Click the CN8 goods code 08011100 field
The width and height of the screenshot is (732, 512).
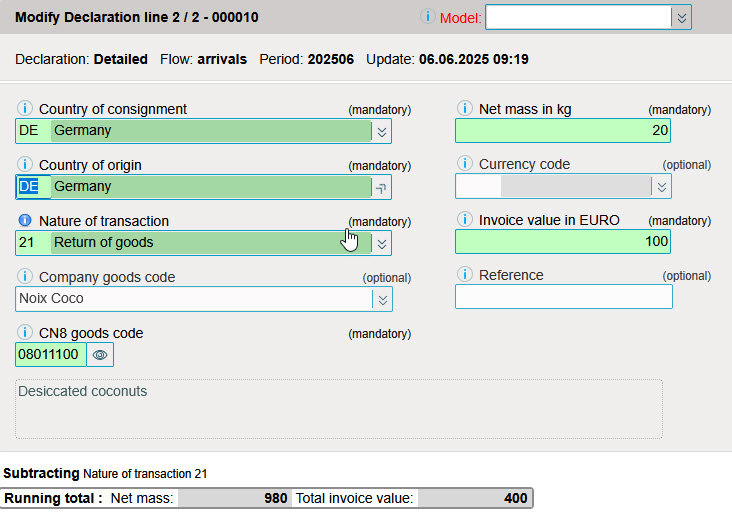pyautogui.click(x=50, y=355)
